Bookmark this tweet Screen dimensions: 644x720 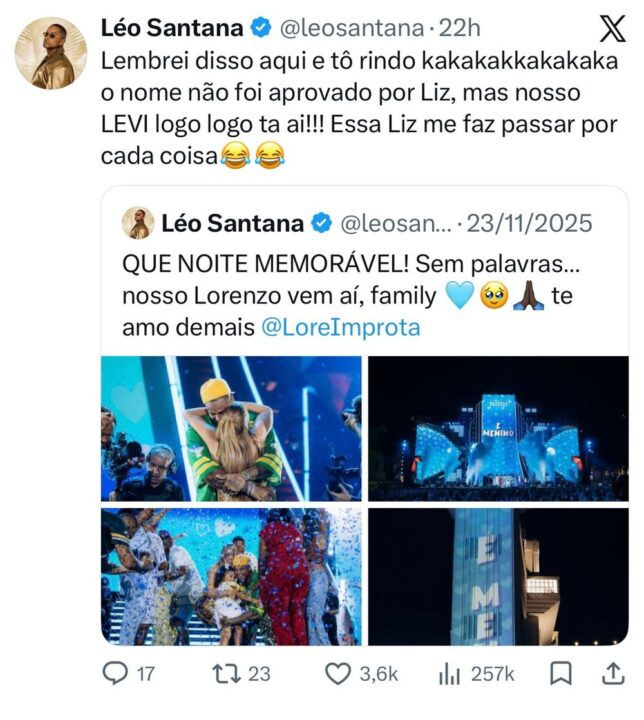pyautogui.click(x=563, y=673)
